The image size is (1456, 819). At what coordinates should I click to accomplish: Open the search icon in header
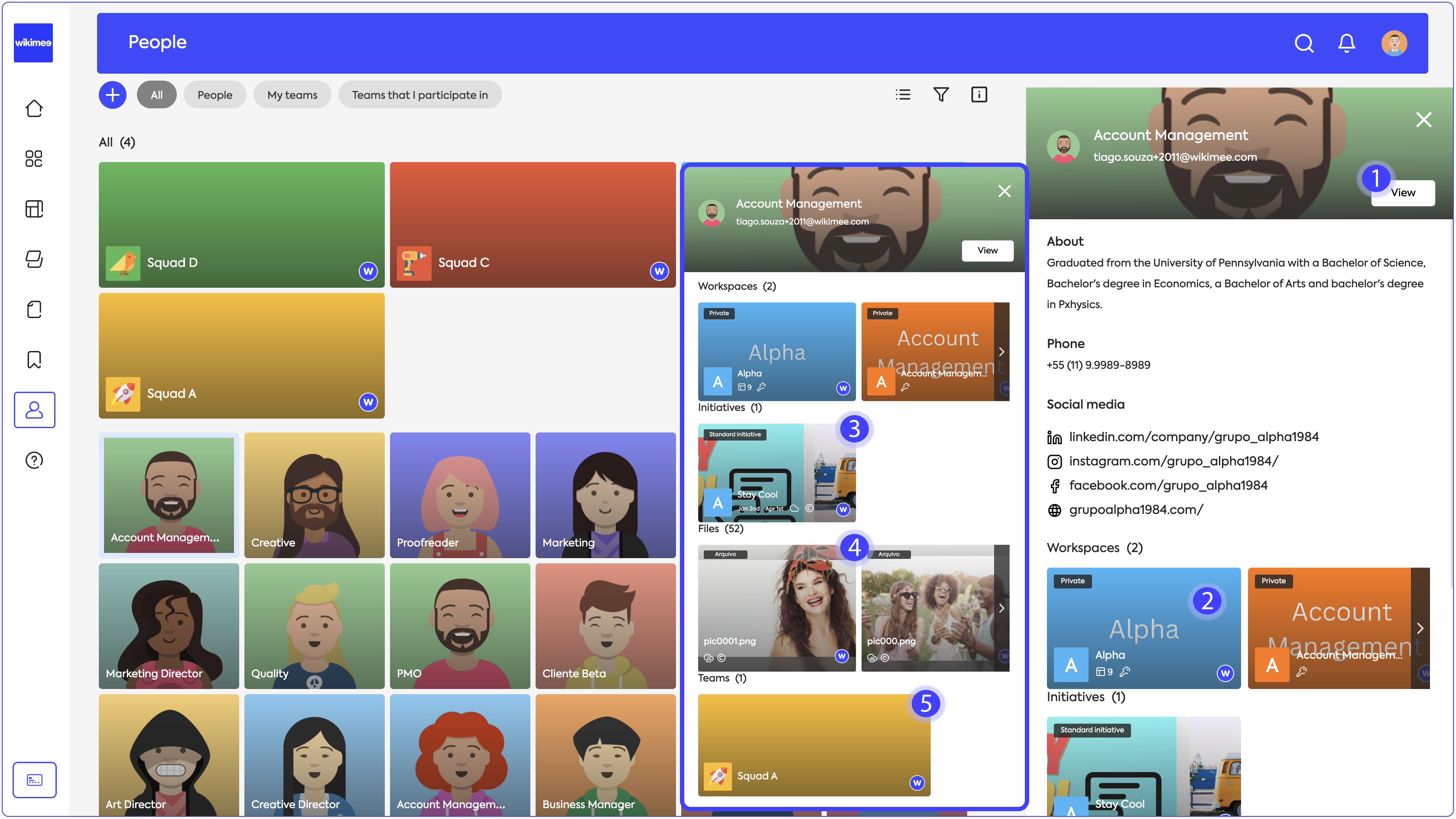coord(1303,43)
